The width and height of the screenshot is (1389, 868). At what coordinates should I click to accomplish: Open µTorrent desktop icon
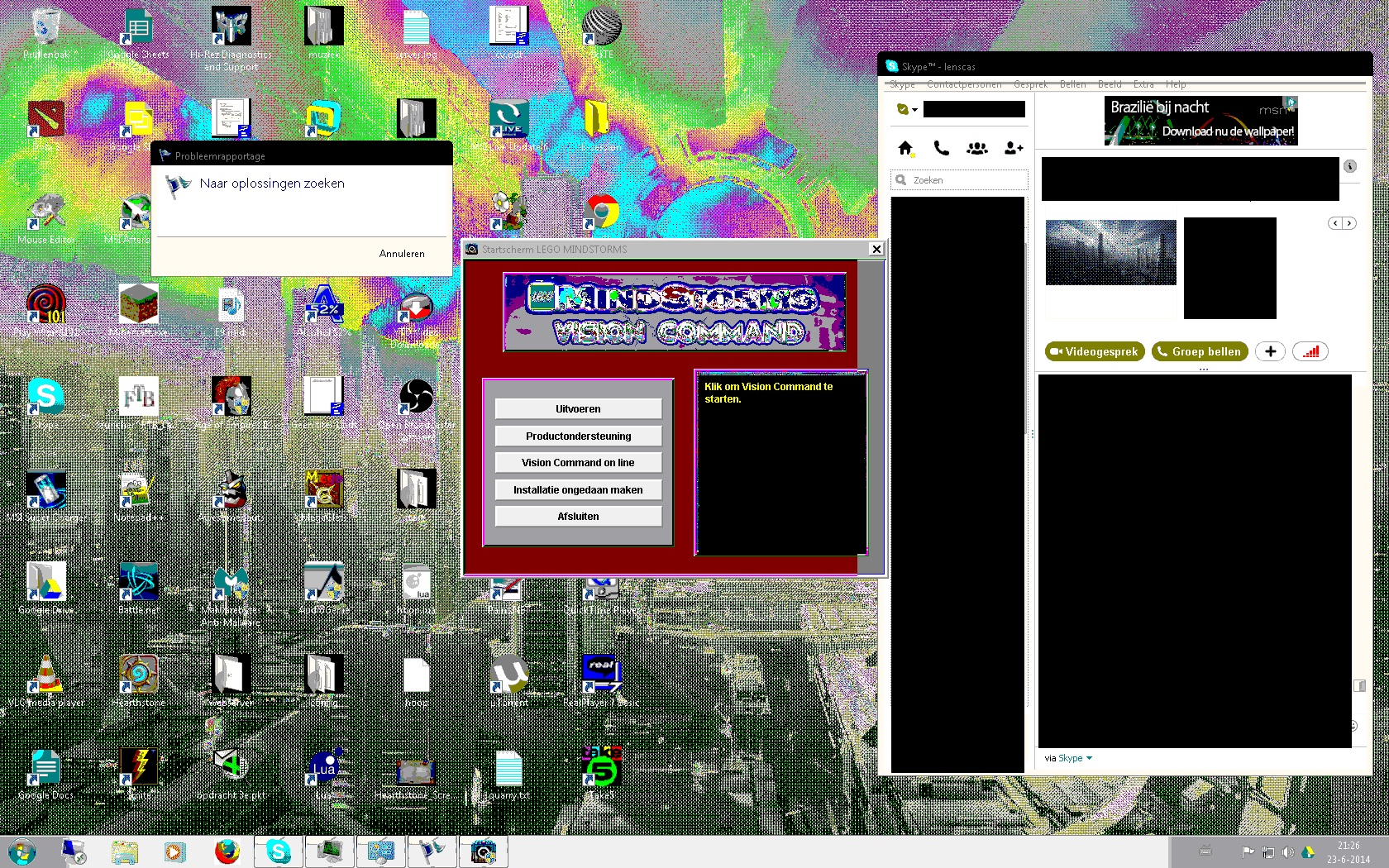509,681
